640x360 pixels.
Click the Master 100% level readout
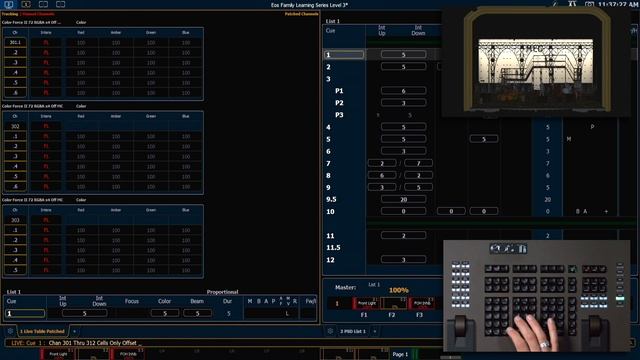coord(399,290)
